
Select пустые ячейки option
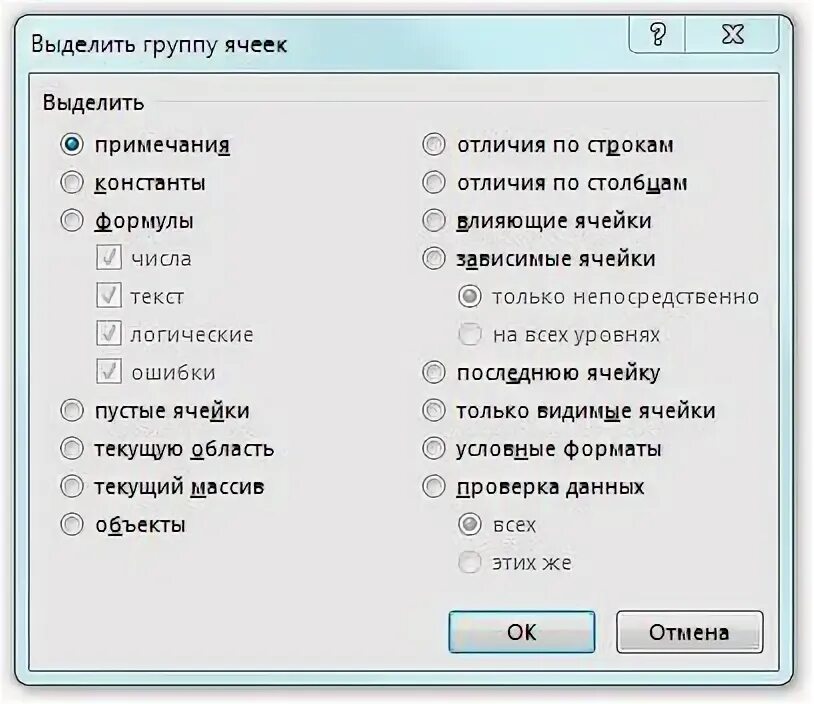point(72,411)
